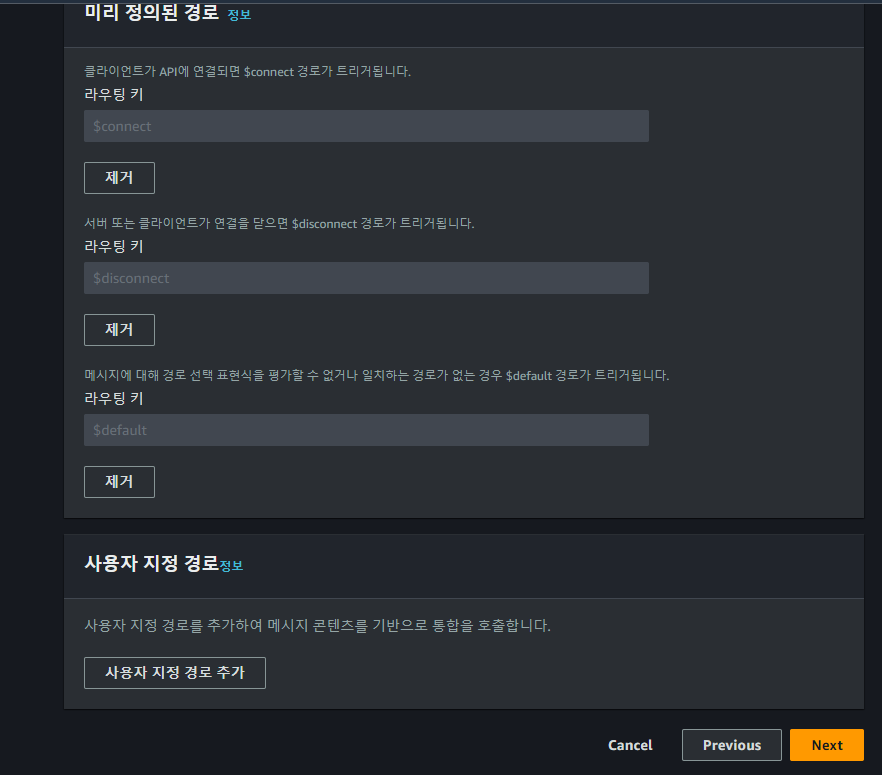
Task: Remove the $disconnect route with its 제거 button
Action: (x=119, y=329)
